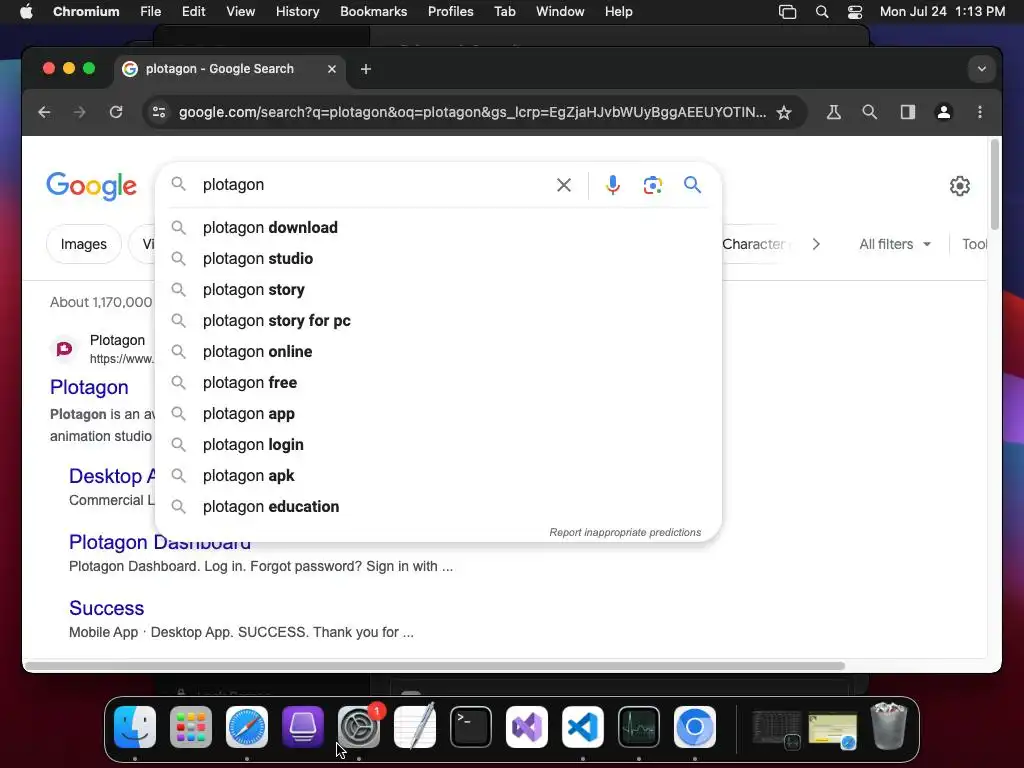Choose suggestion plotagon download
The height and width of the screenshot is (768, 1024).
(438, 227)
